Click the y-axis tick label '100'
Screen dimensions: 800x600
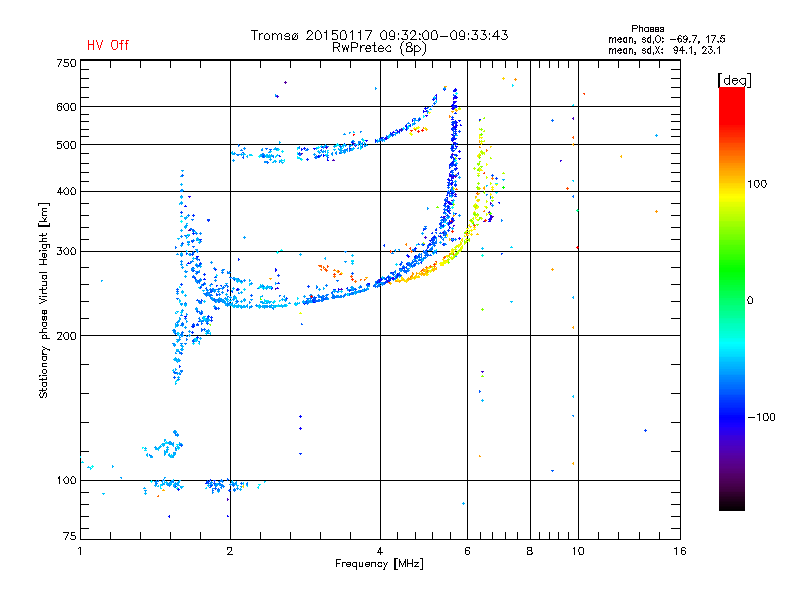click(66, 480)
